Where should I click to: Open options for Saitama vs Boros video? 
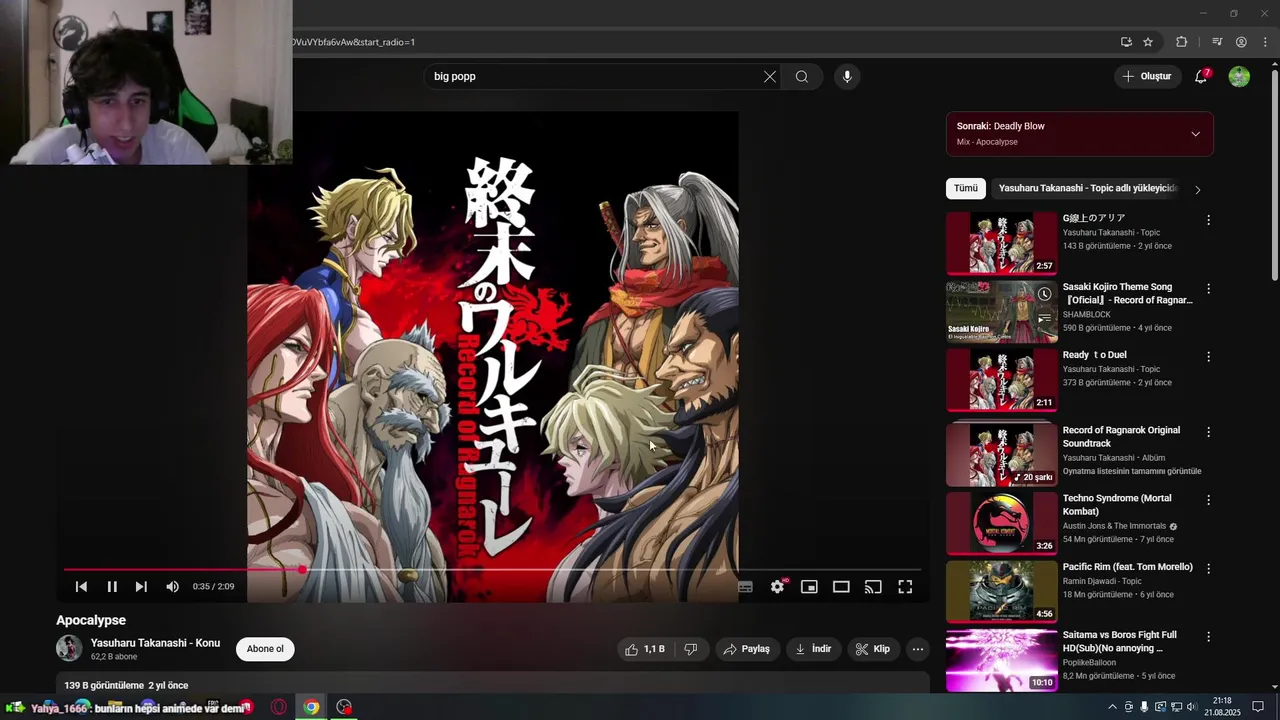click(1208, 636)
